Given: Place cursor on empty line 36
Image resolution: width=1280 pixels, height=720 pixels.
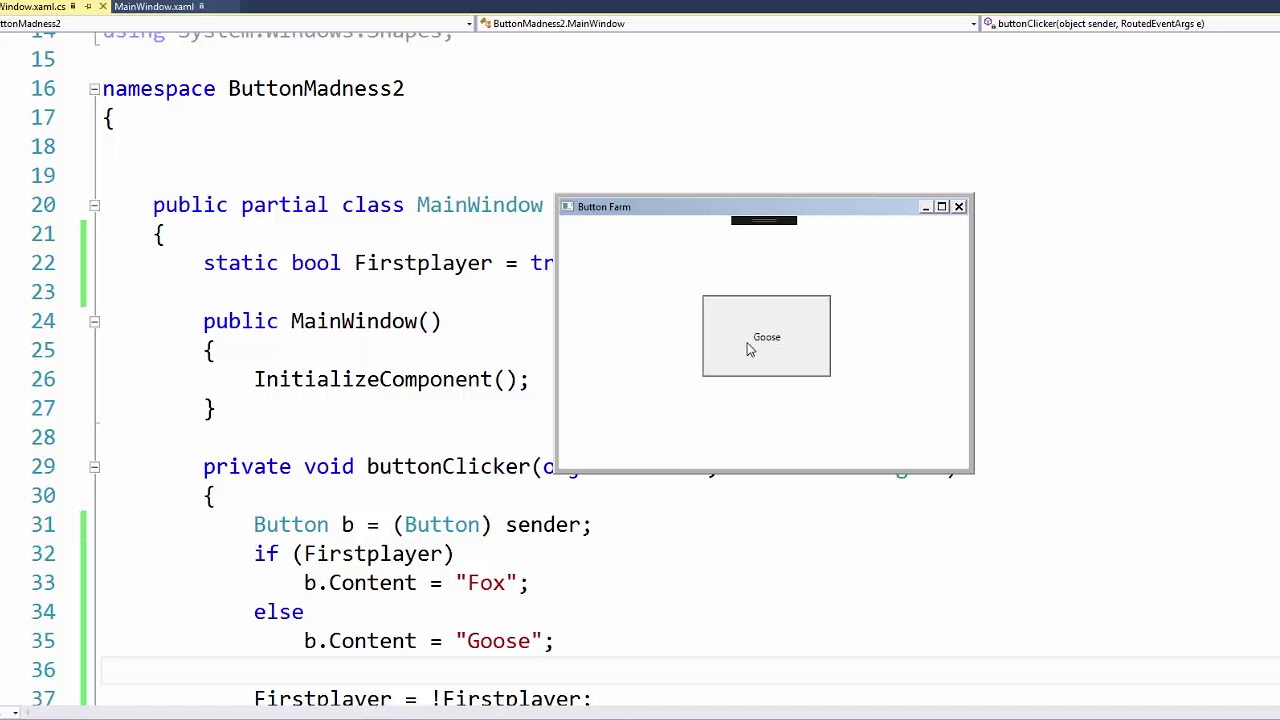Looking at the screenshot, I should tap(690, 670).
